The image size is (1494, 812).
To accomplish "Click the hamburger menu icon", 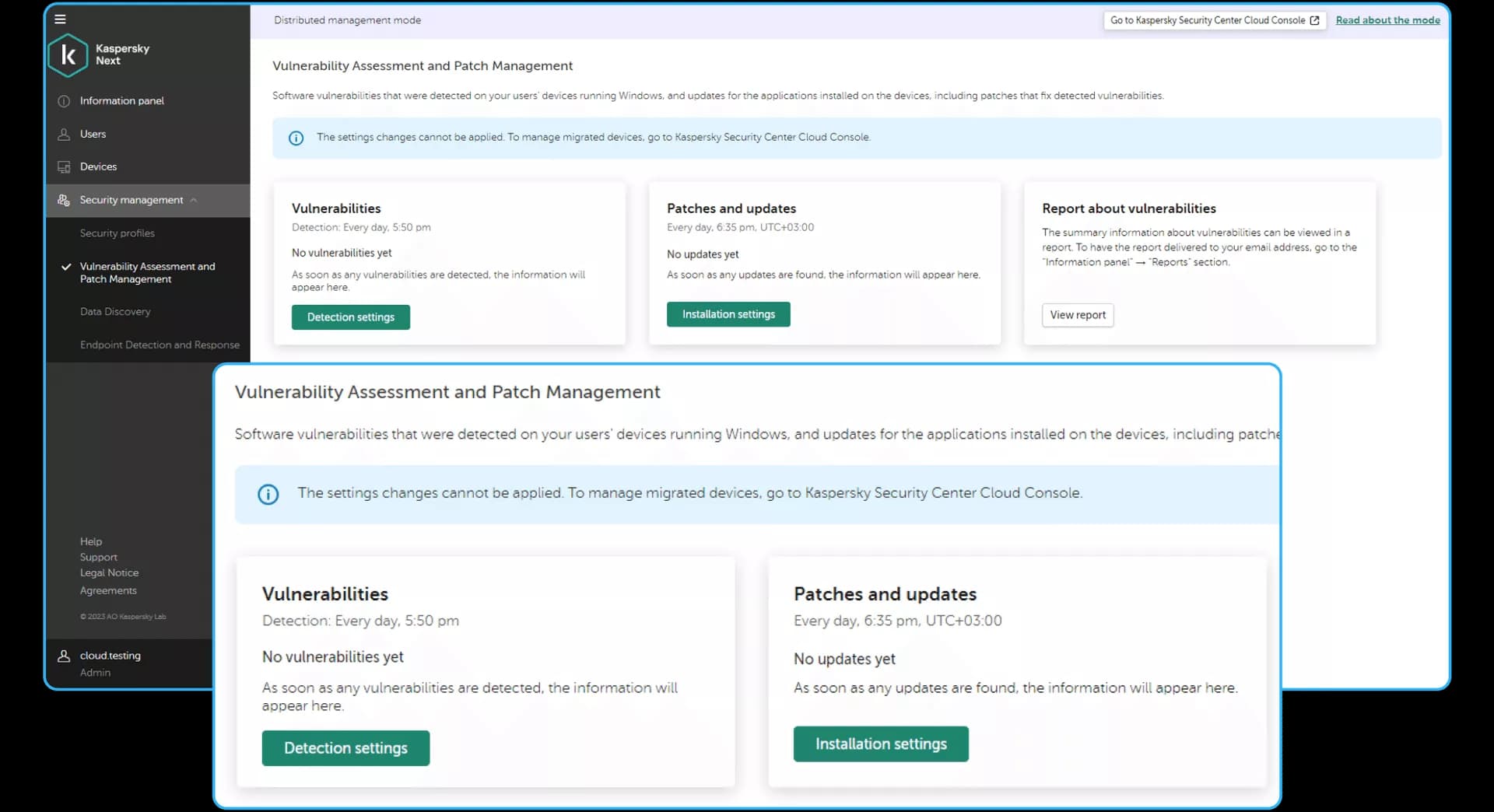I will coord(61,19).
